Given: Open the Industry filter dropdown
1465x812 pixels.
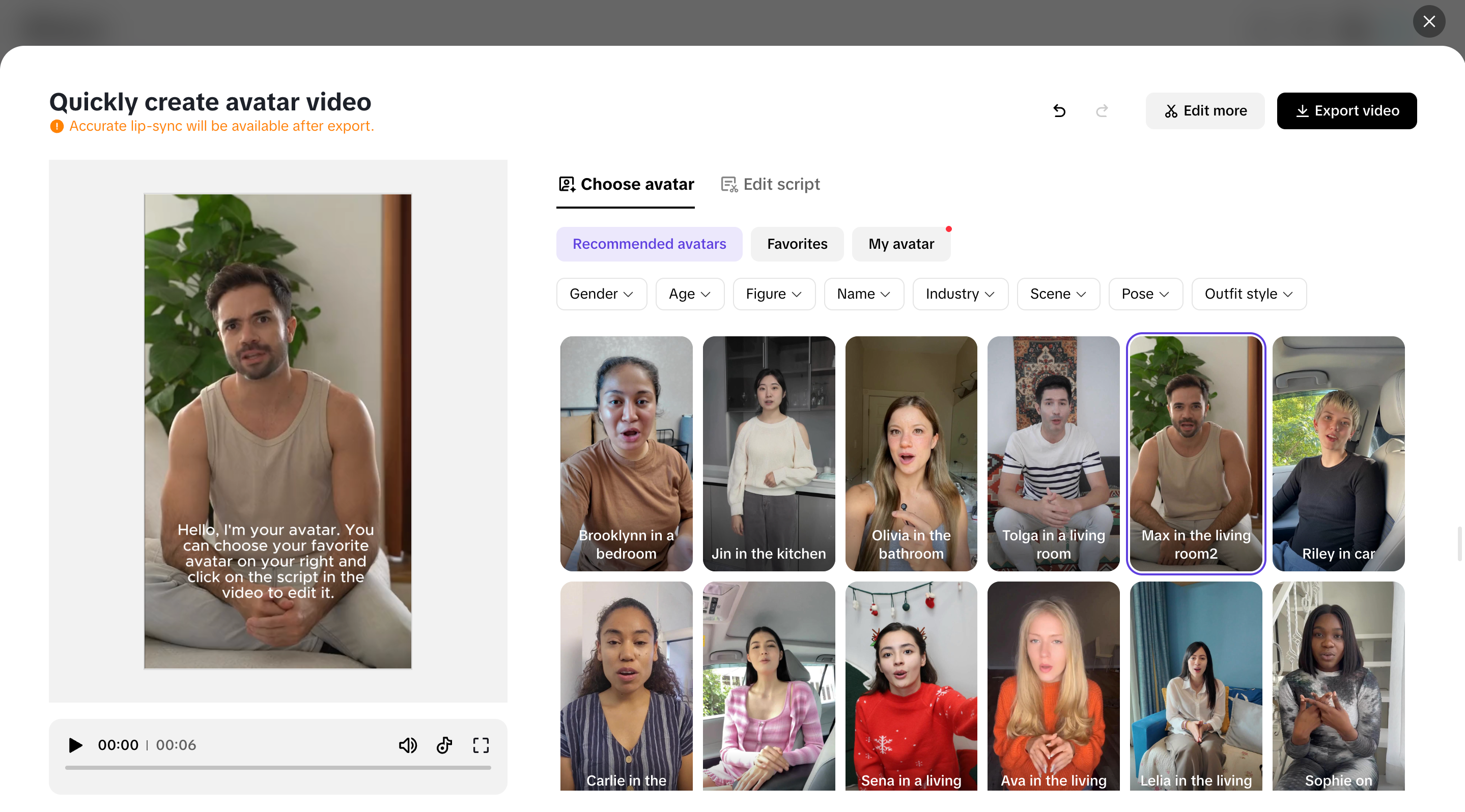Looking at the screenshot, I should pyautogui.click(x=960, y=294).
